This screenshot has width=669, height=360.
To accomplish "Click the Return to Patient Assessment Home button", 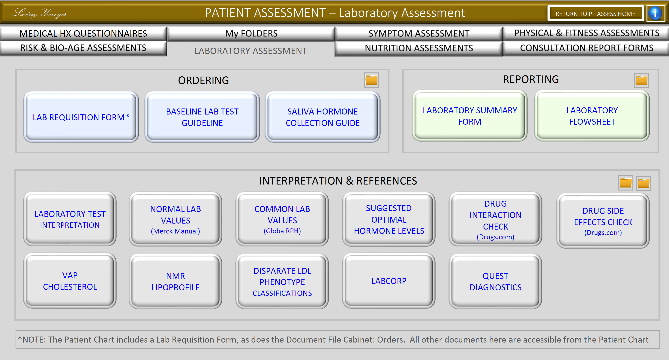I will (x=596, y=13).
